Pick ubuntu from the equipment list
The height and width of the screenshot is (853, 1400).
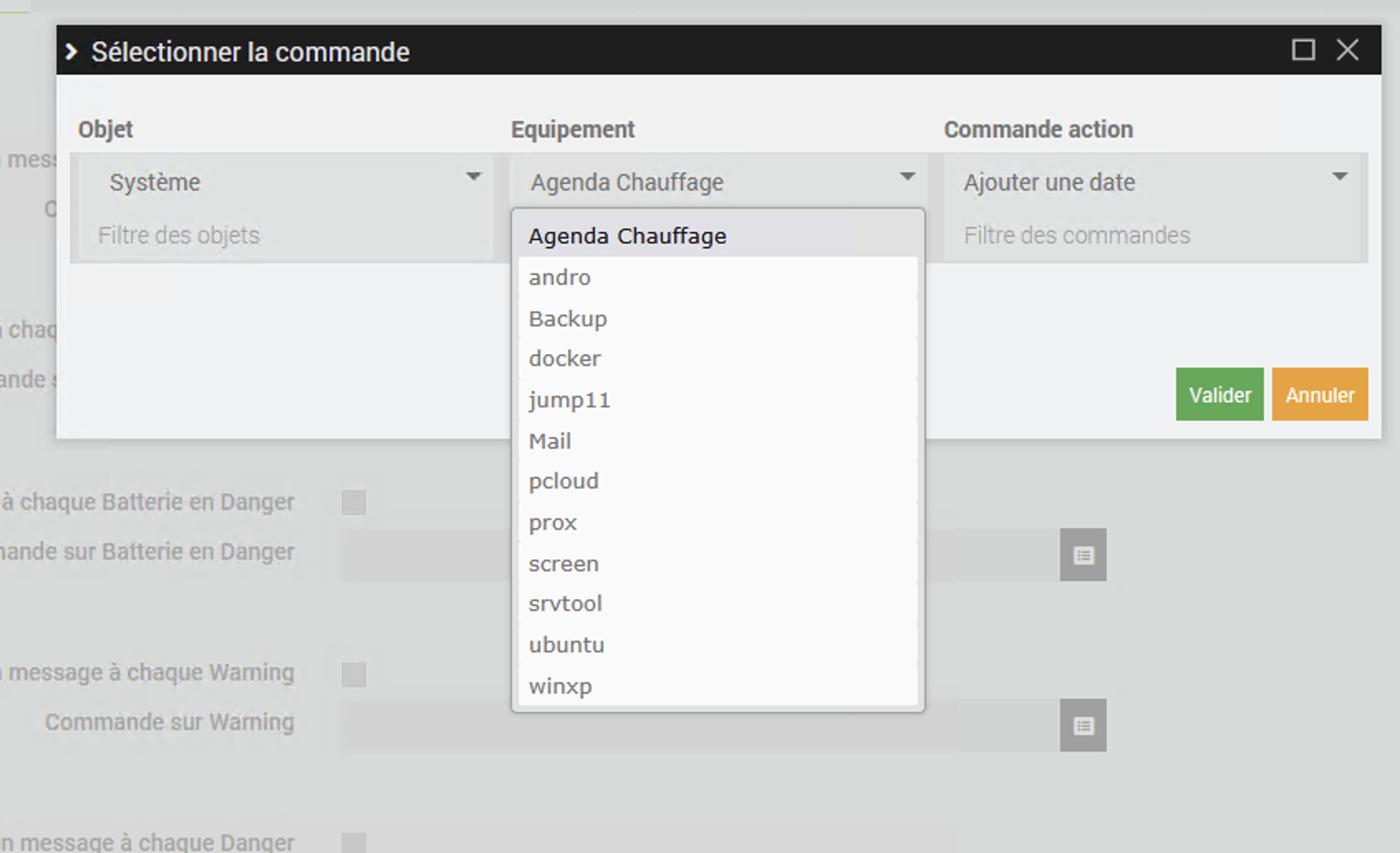pyautogui.click(x=717, y=645)
